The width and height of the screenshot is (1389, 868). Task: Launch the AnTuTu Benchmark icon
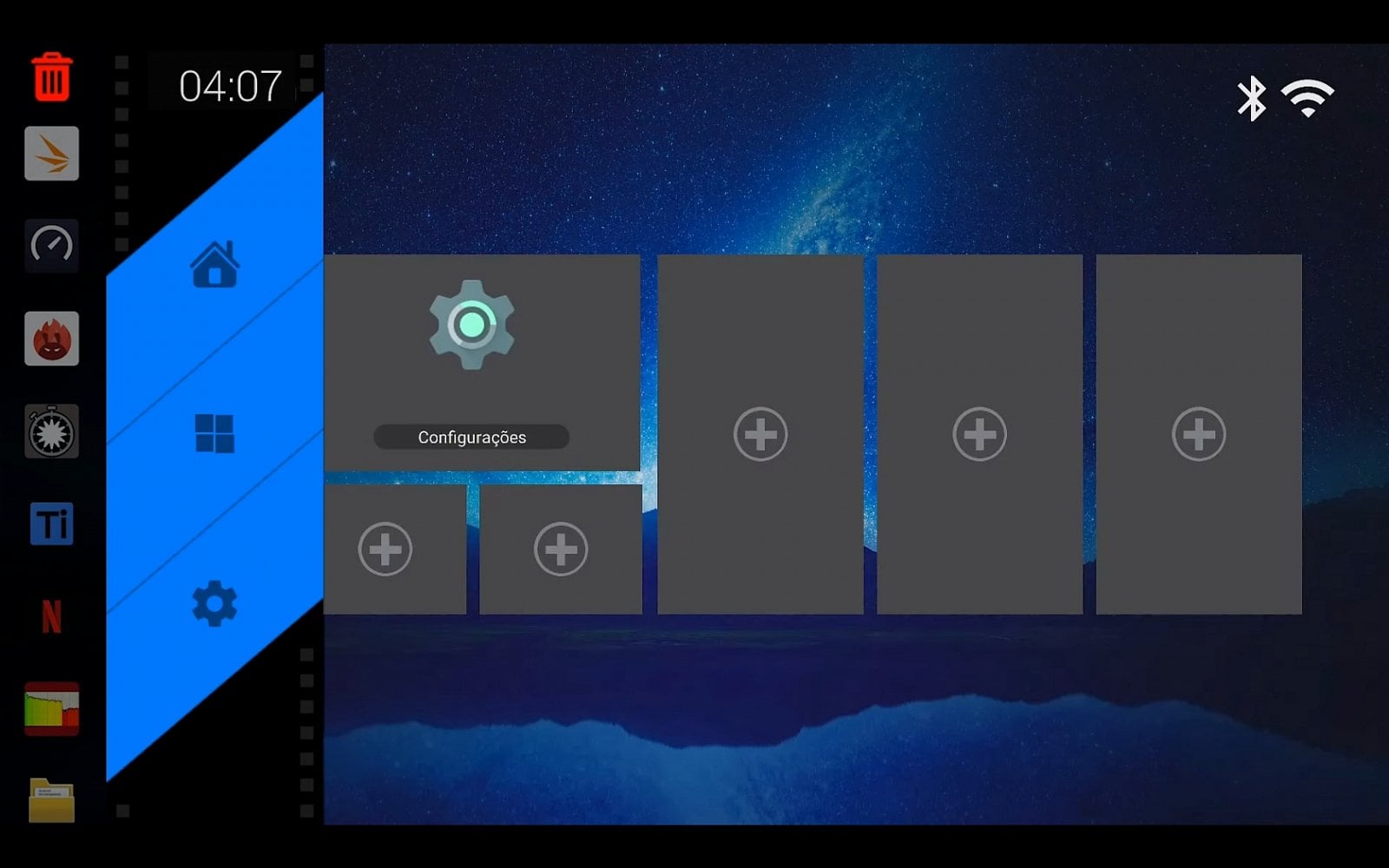(x=51, y=339)
